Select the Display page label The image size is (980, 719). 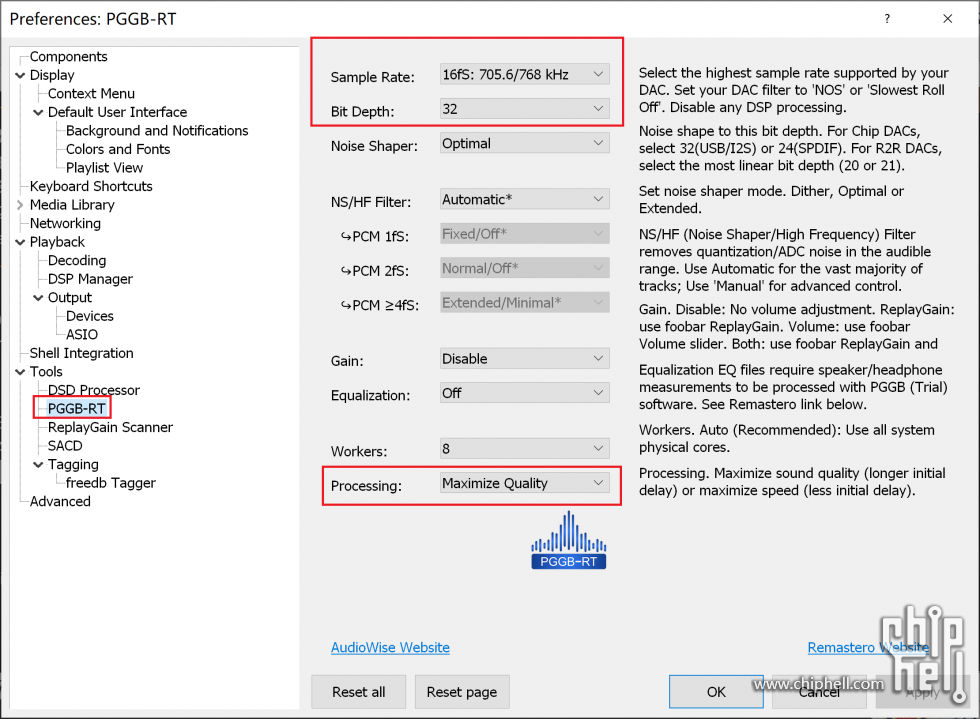(52, 75)
